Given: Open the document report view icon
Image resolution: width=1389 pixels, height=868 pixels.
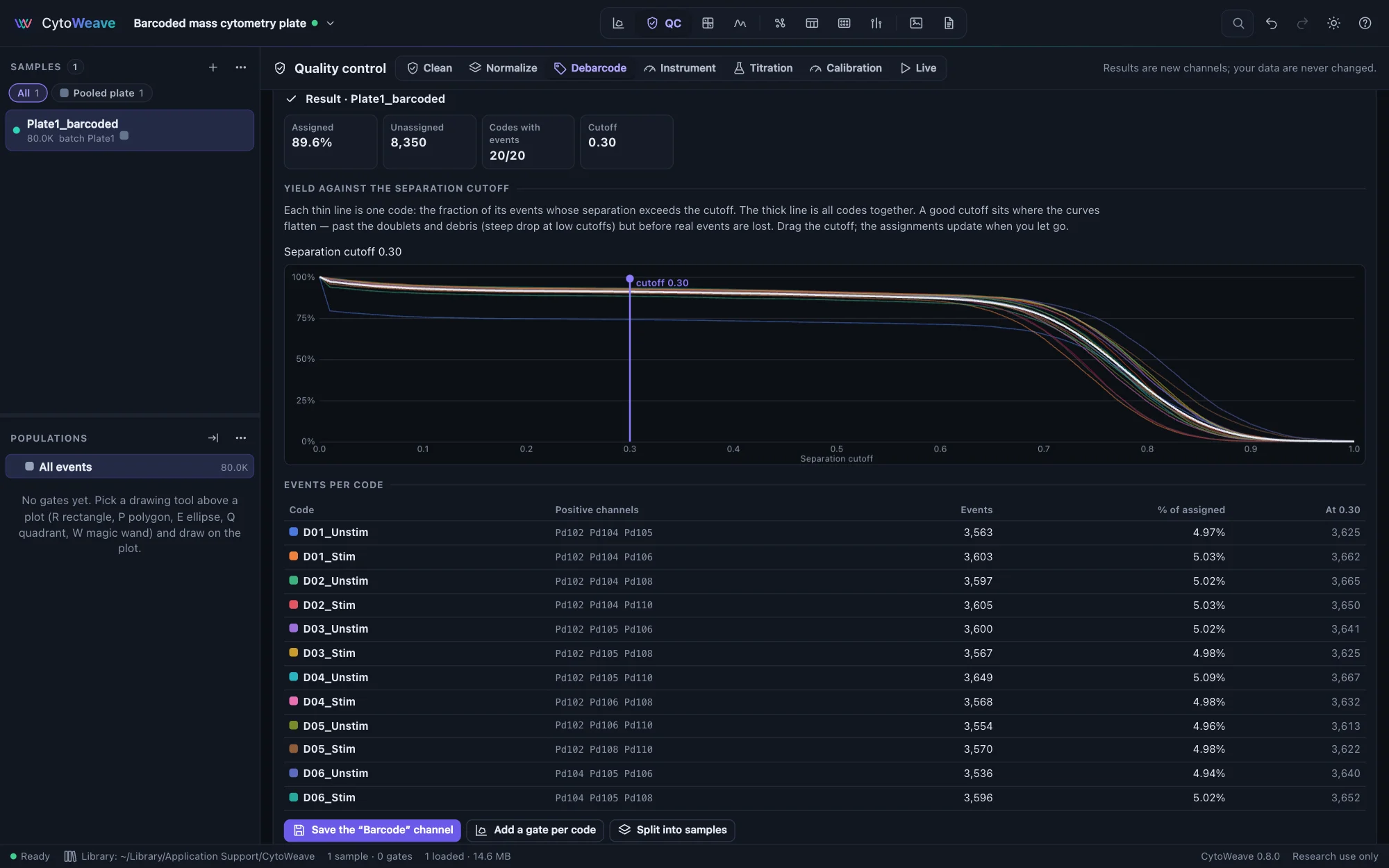Looking at the screenshot, I should [949, 23].
